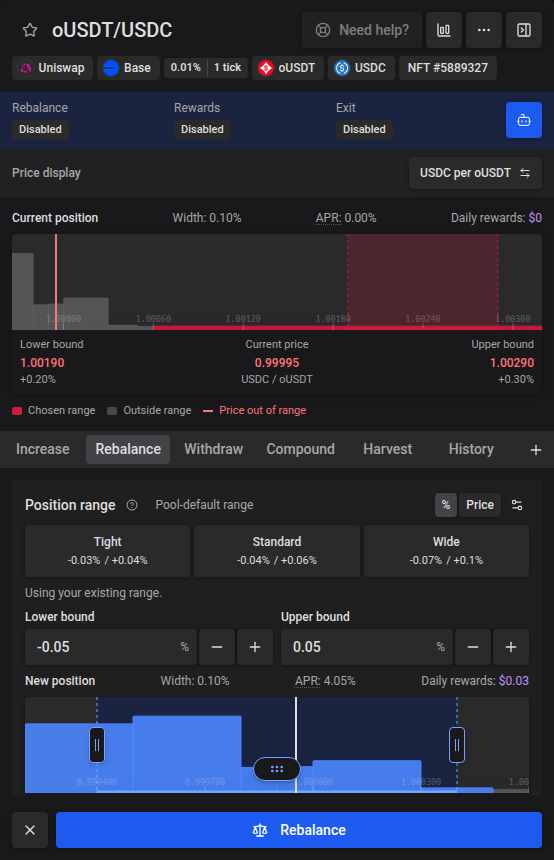The image size is (554, 860).
Task: Click the Daily rewards $0.03 value
Action: [x=513, y=681]
